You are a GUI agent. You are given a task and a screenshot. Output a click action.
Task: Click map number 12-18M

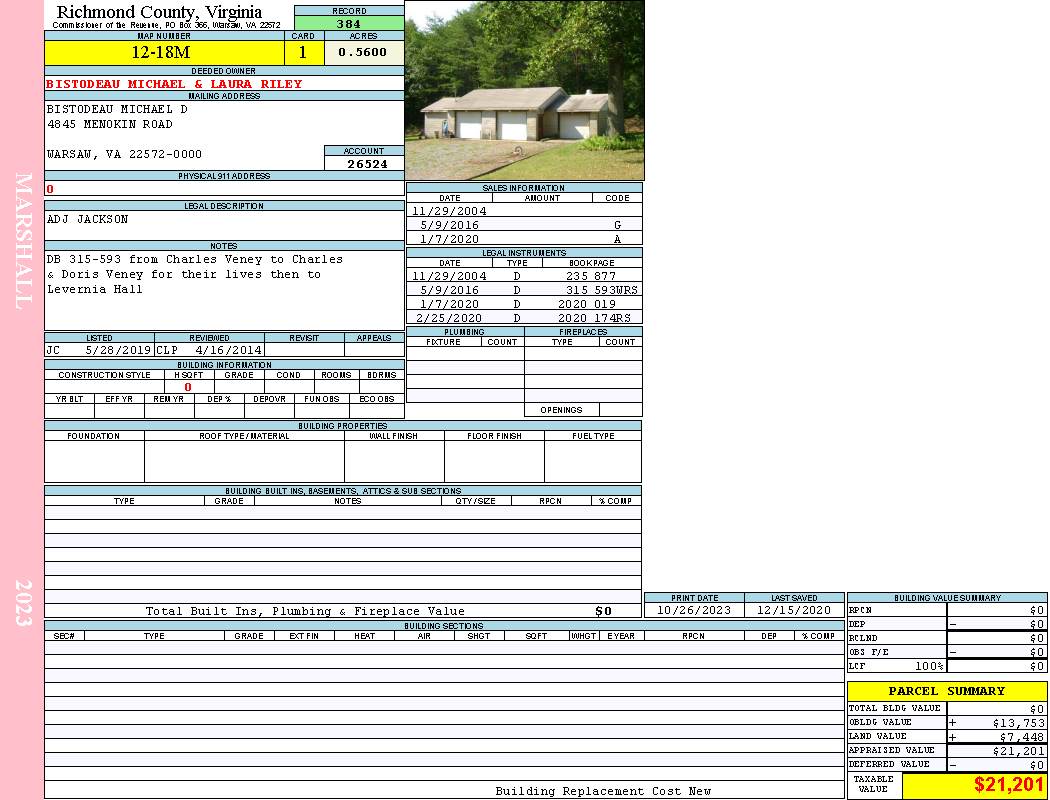[161, 52]
